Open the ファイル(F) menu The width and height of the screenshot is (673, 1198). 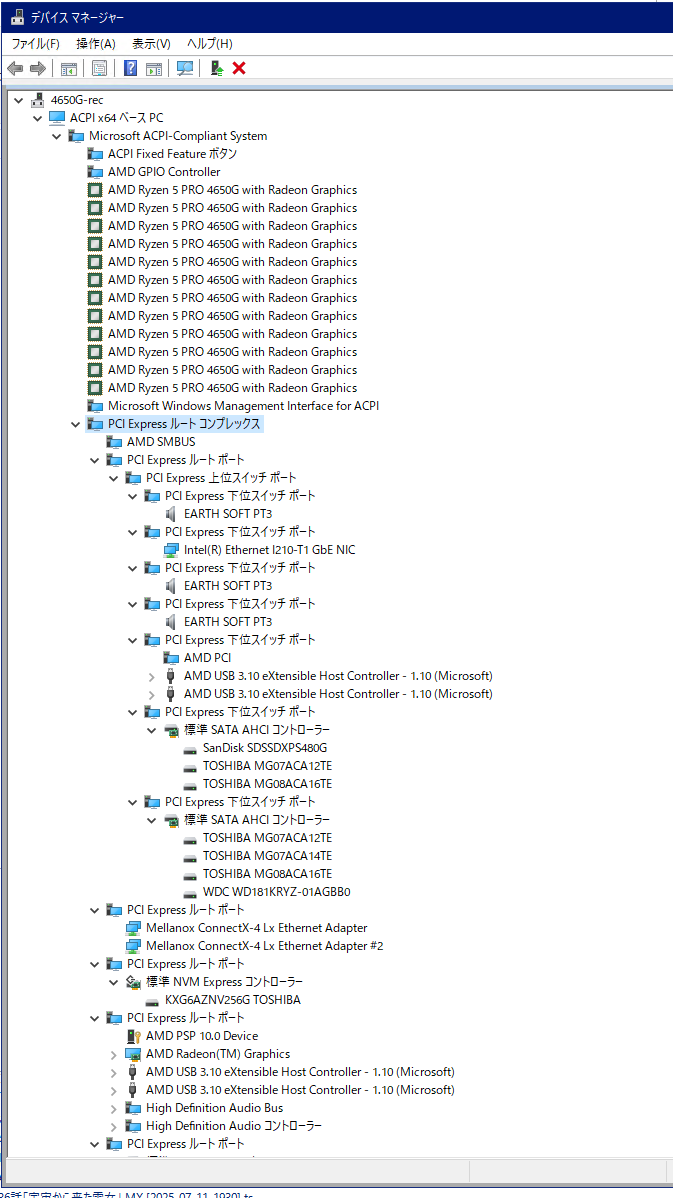point(35,44)
